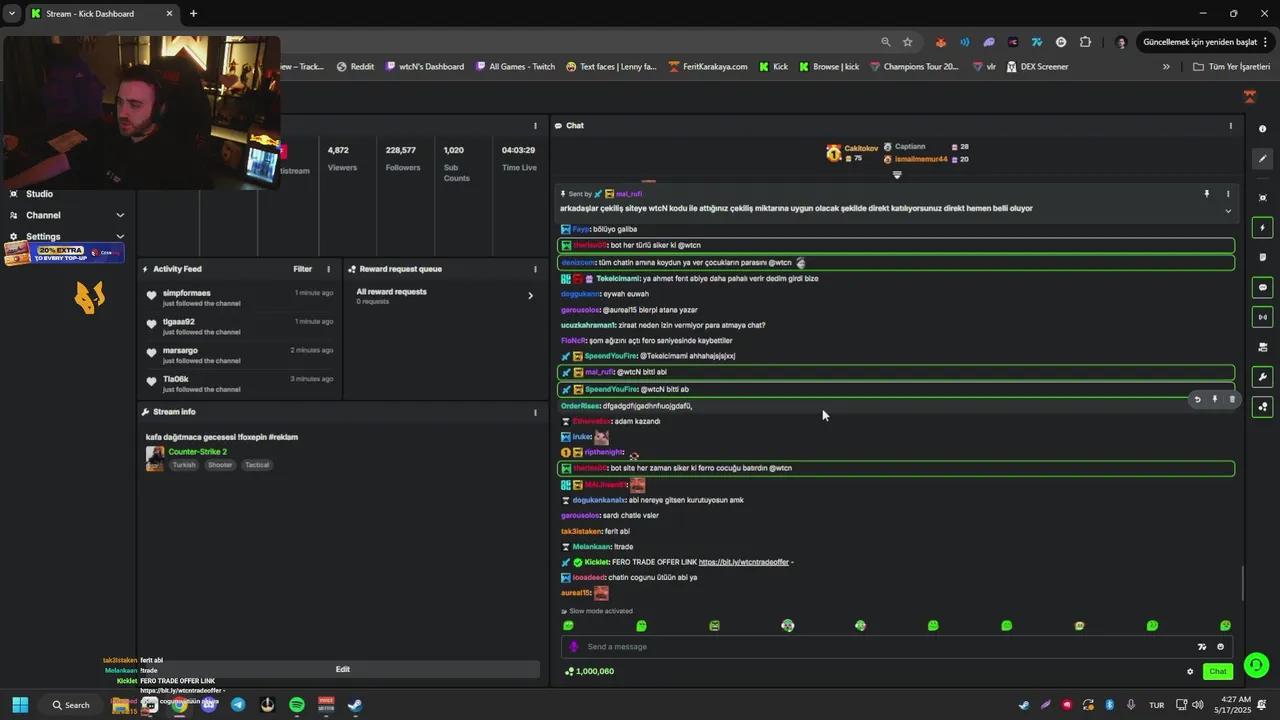This screenshot has height=720, width=1280.
Task: Open Telegram from the taskbar
Action: tap(238, 705)
